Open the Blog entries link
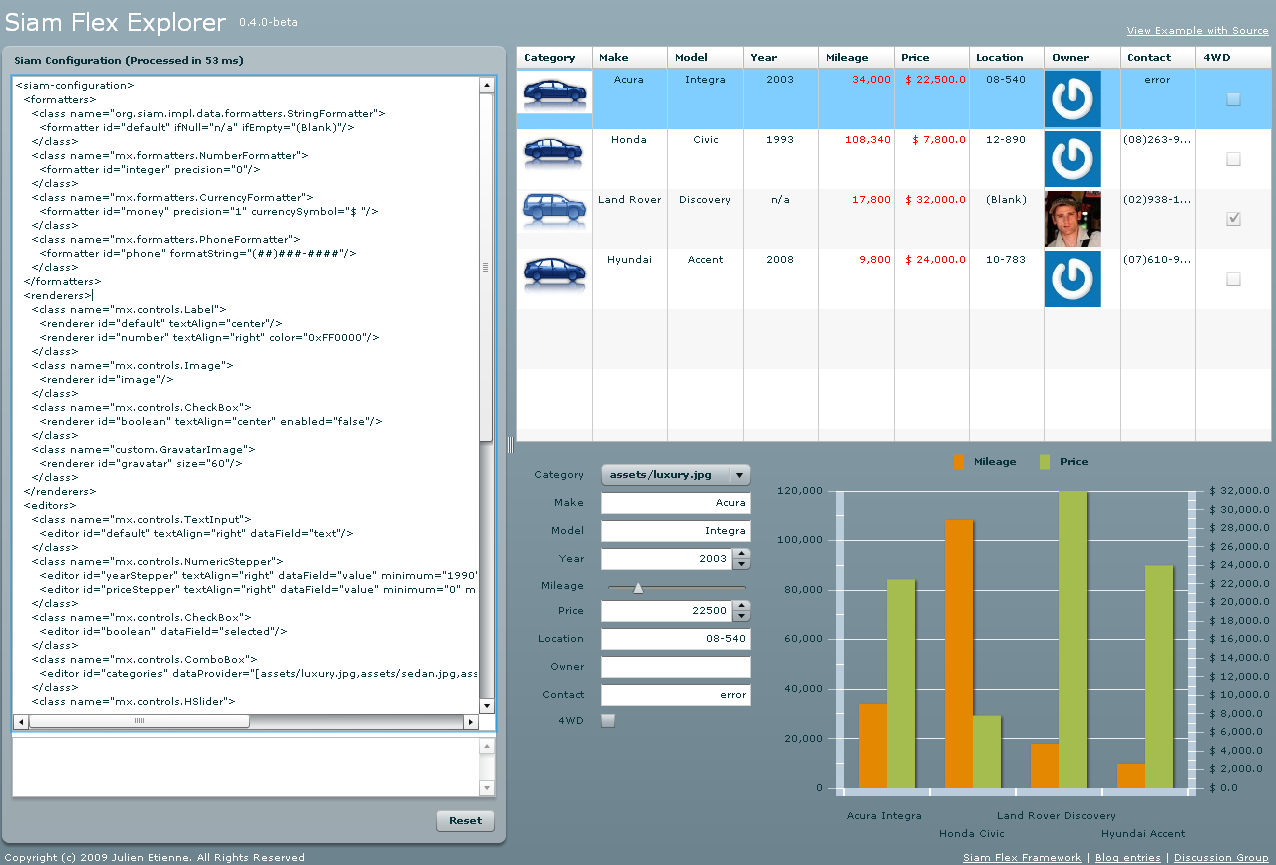 (1128, 858)
